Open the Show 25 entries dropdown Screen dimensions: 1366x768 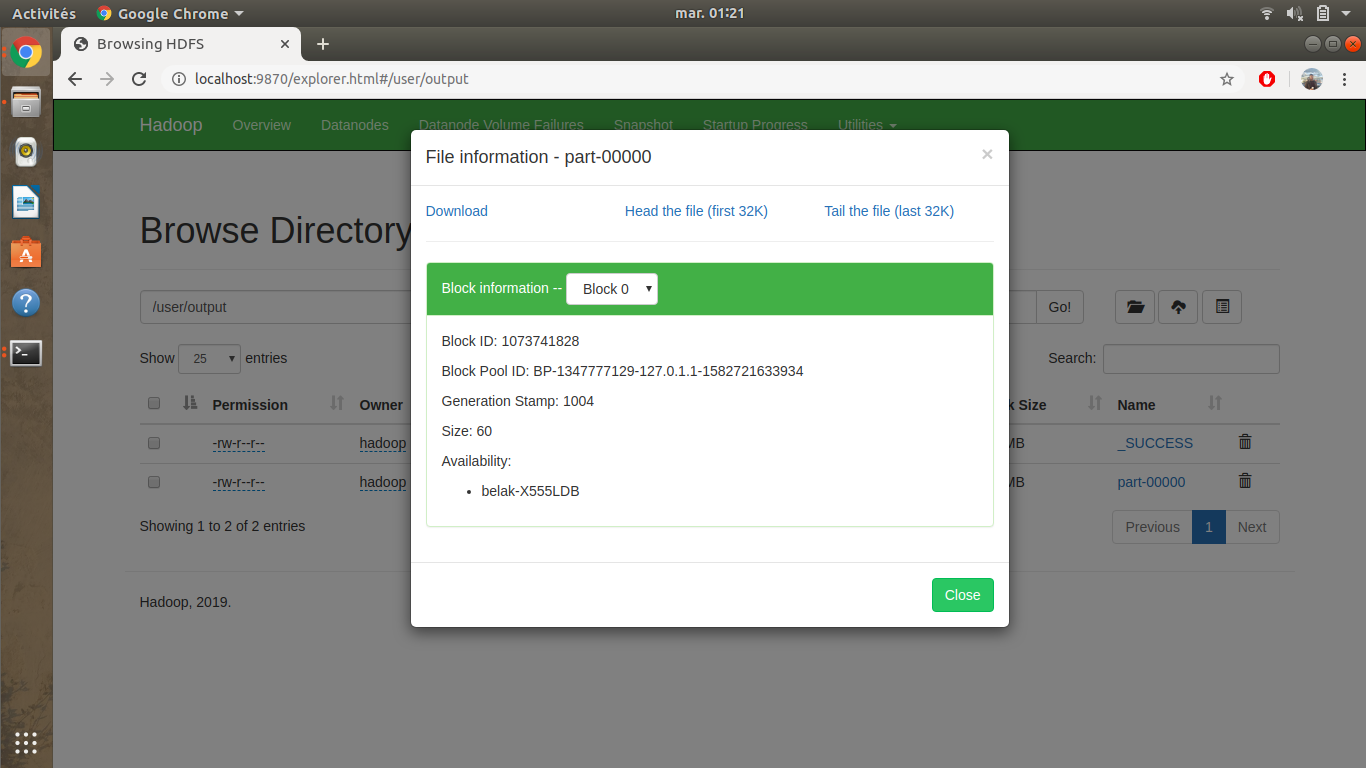point(209,358)
